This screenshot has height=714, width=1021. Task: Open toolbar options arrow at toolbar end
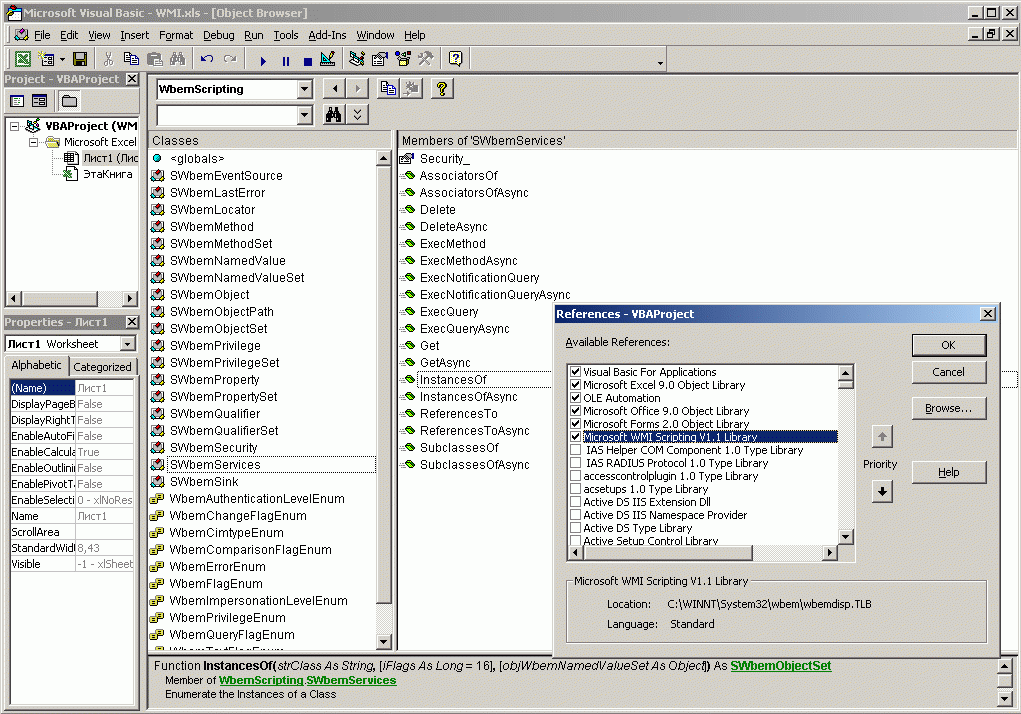pyautogui.click(x=660, y=63)
